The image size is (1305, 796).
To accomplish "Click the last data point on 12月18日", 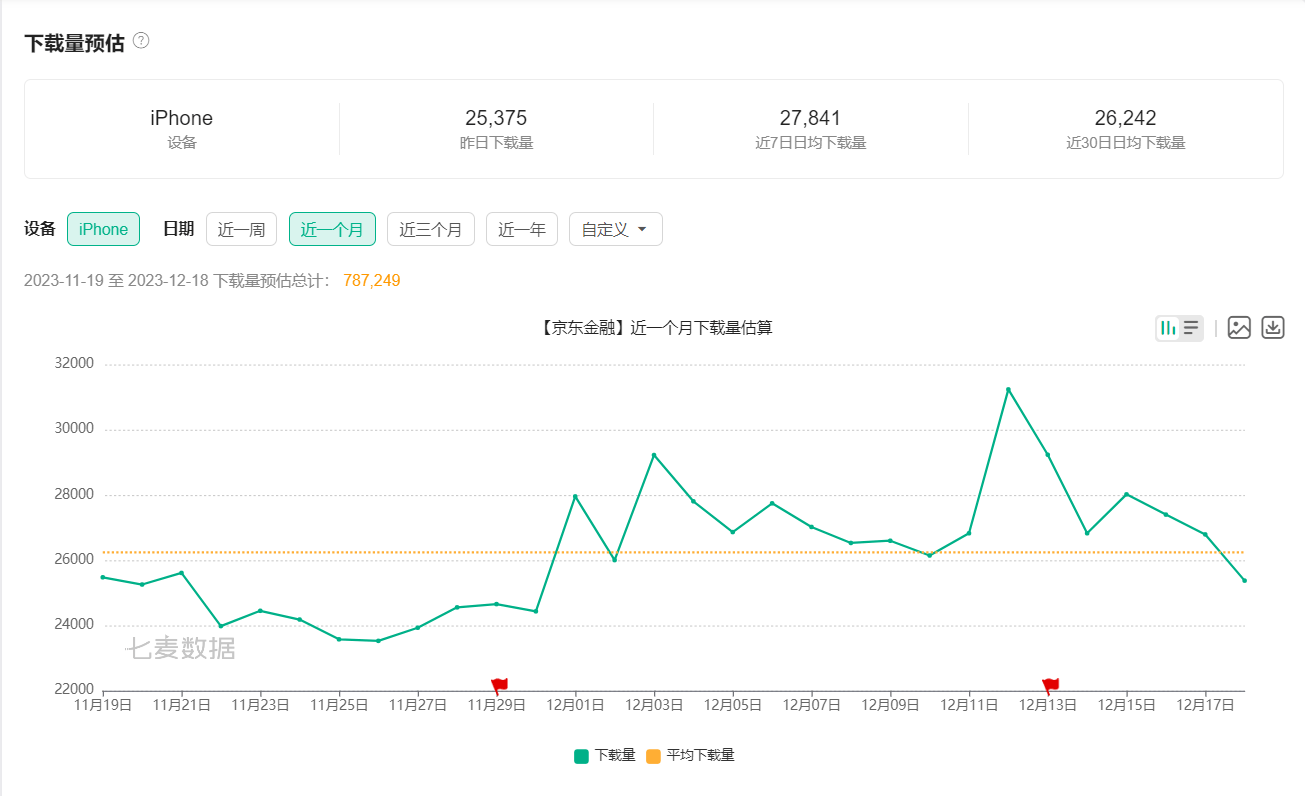I will click(x=1244, y=580).
